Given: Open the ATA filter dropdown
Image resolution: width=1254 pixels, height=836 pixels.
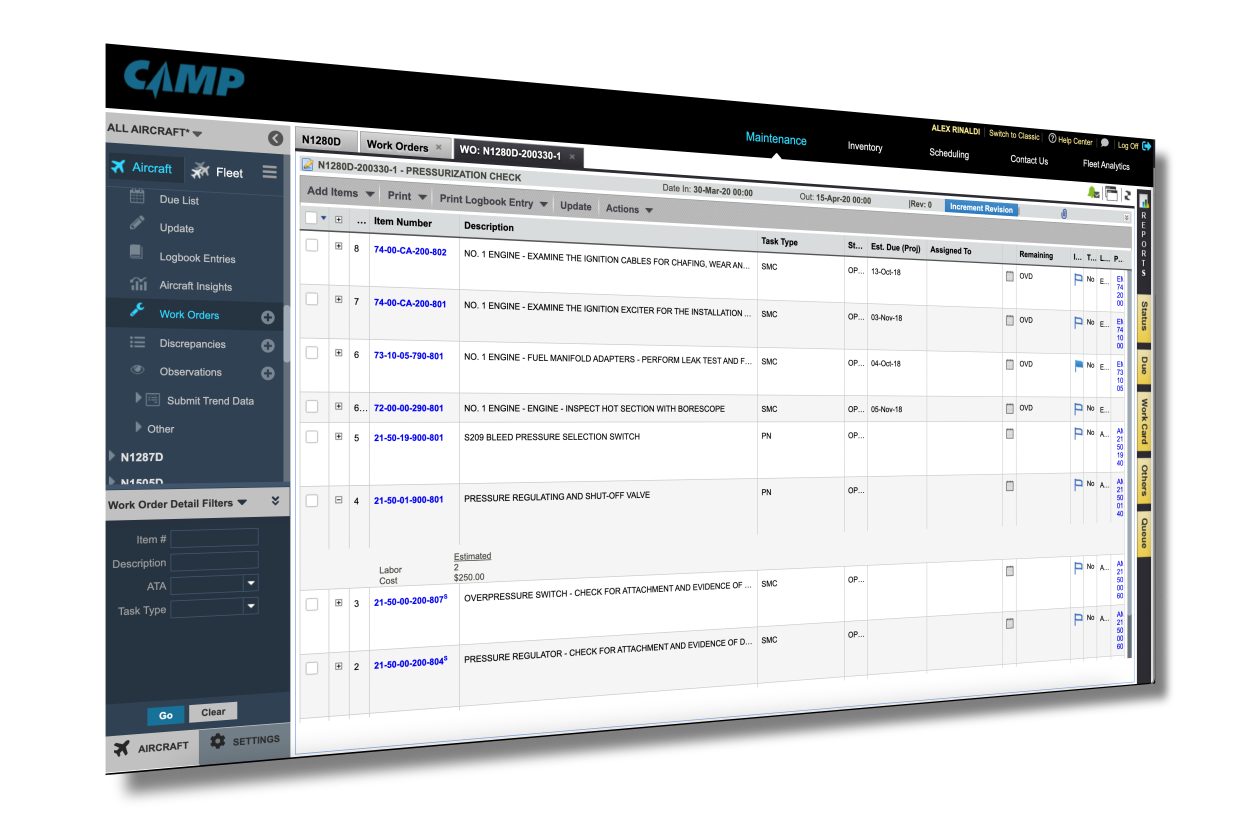Looking at the screenshot, I should (250, 584).
